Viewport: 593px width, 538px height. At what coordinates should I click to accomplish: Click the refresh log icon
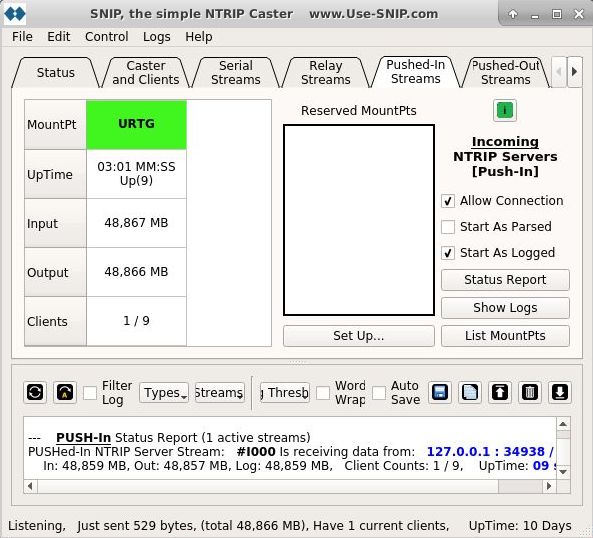pyautogui.click(x=35, y=392)
